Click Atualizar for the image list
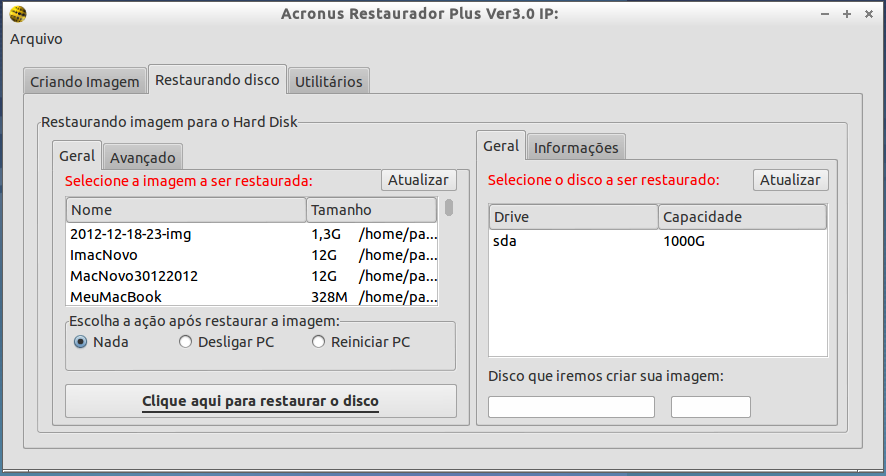The image size is (886, 476). pos(418,180)
